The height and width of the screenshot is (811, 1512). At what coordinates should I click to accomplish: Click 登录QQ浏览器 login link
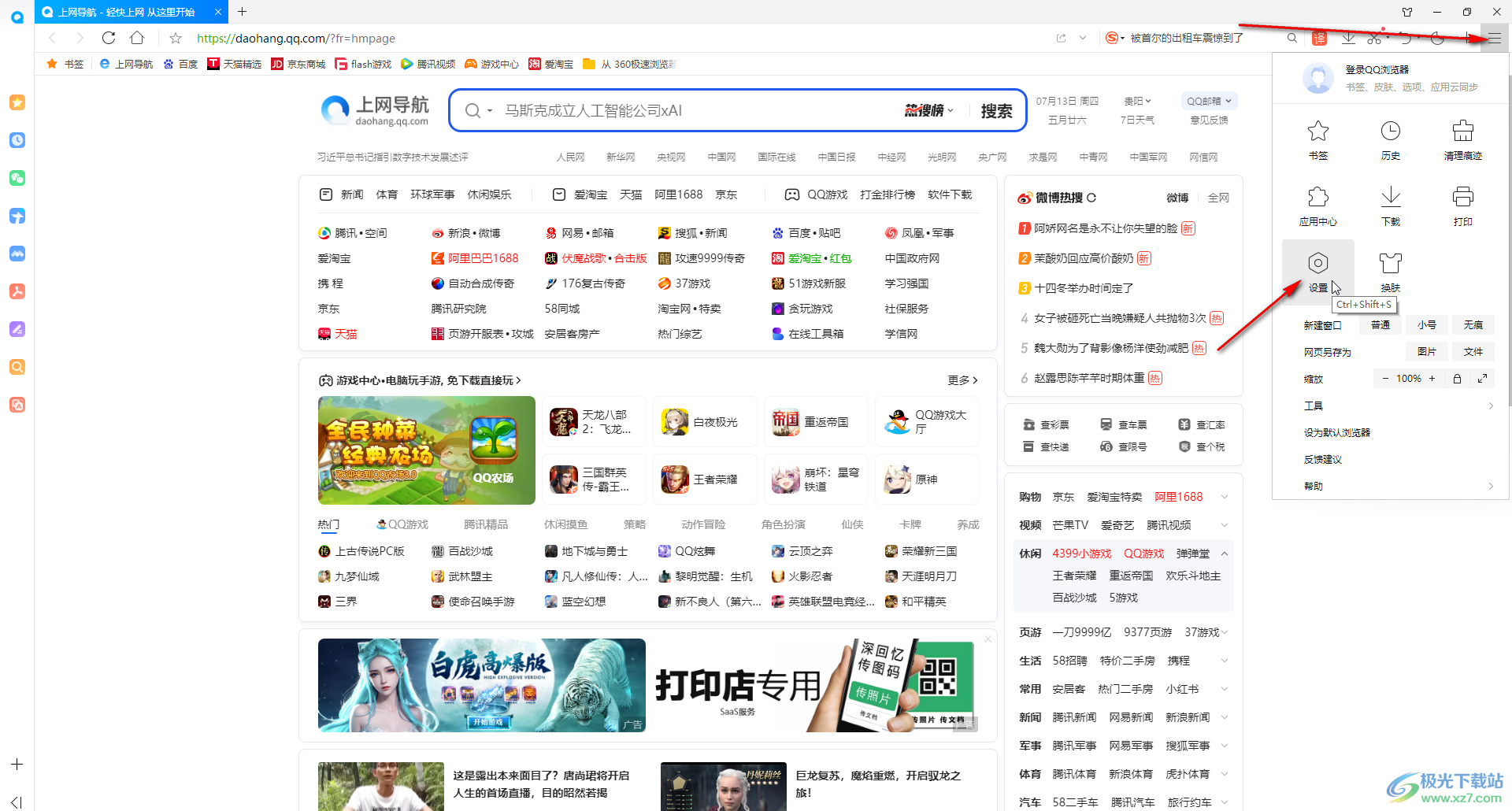(x=1377, y=70)
